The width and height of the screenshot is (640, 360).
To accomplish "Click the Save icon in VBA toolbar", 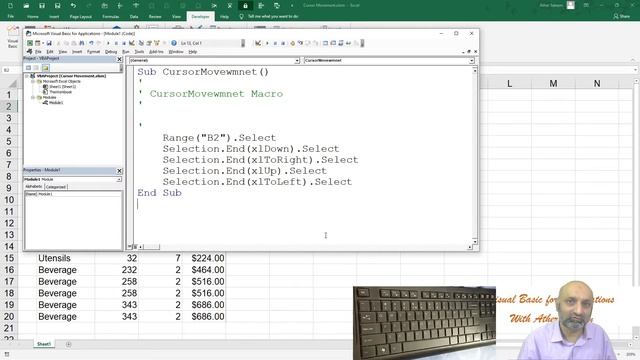I will [x=49, y=43].
